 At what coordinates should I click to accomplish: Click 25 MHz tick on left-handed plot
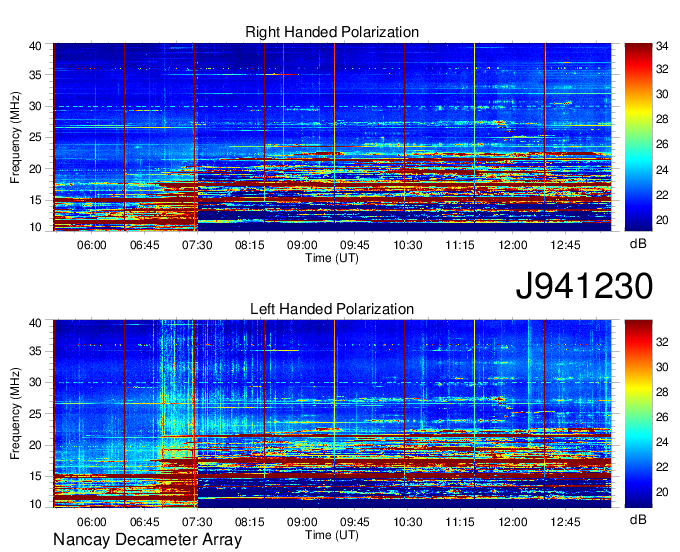(x=36, y=414)
